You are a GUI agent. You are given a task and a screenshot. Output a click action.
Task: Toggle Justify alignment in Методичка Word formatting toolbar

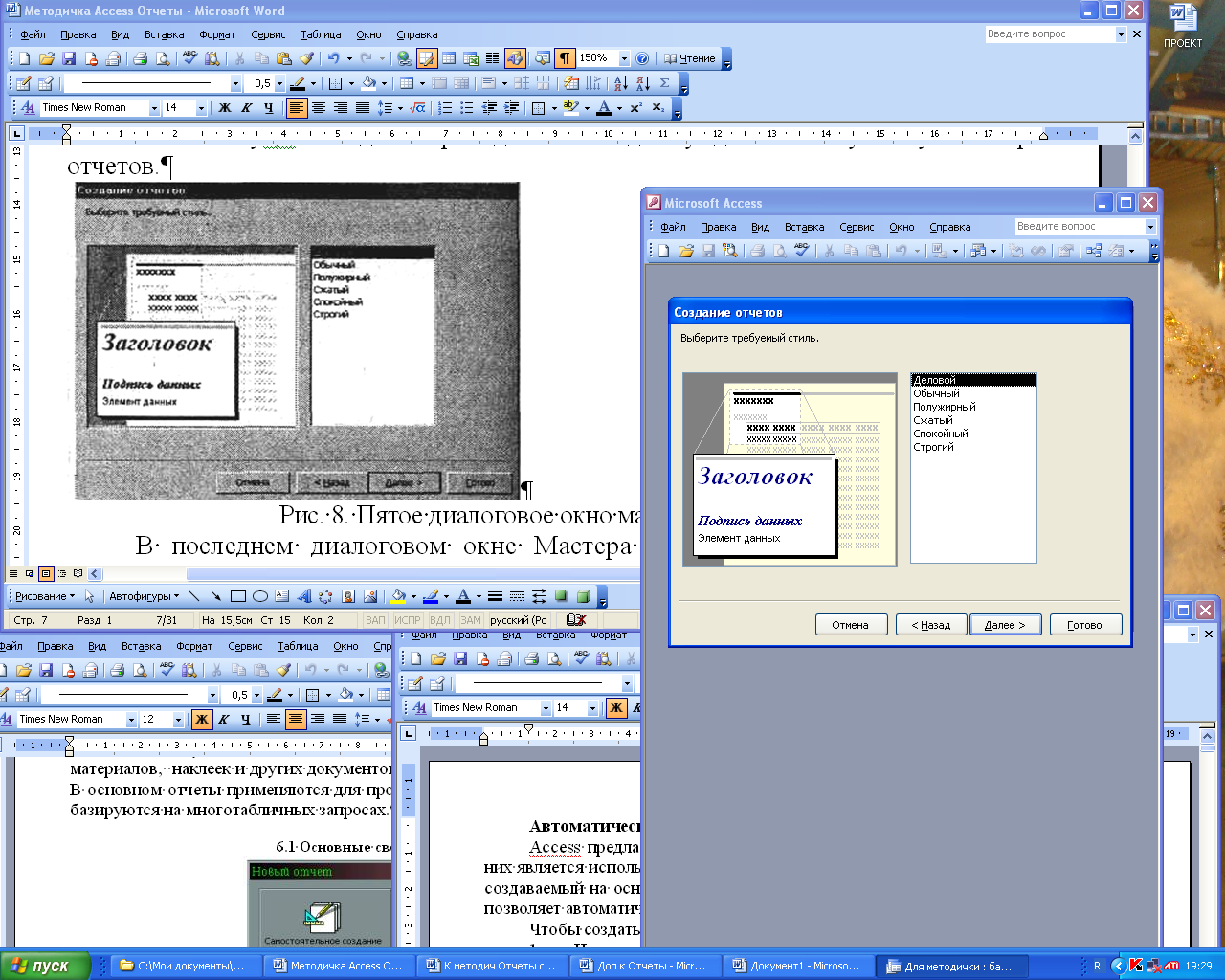(363, 108)
